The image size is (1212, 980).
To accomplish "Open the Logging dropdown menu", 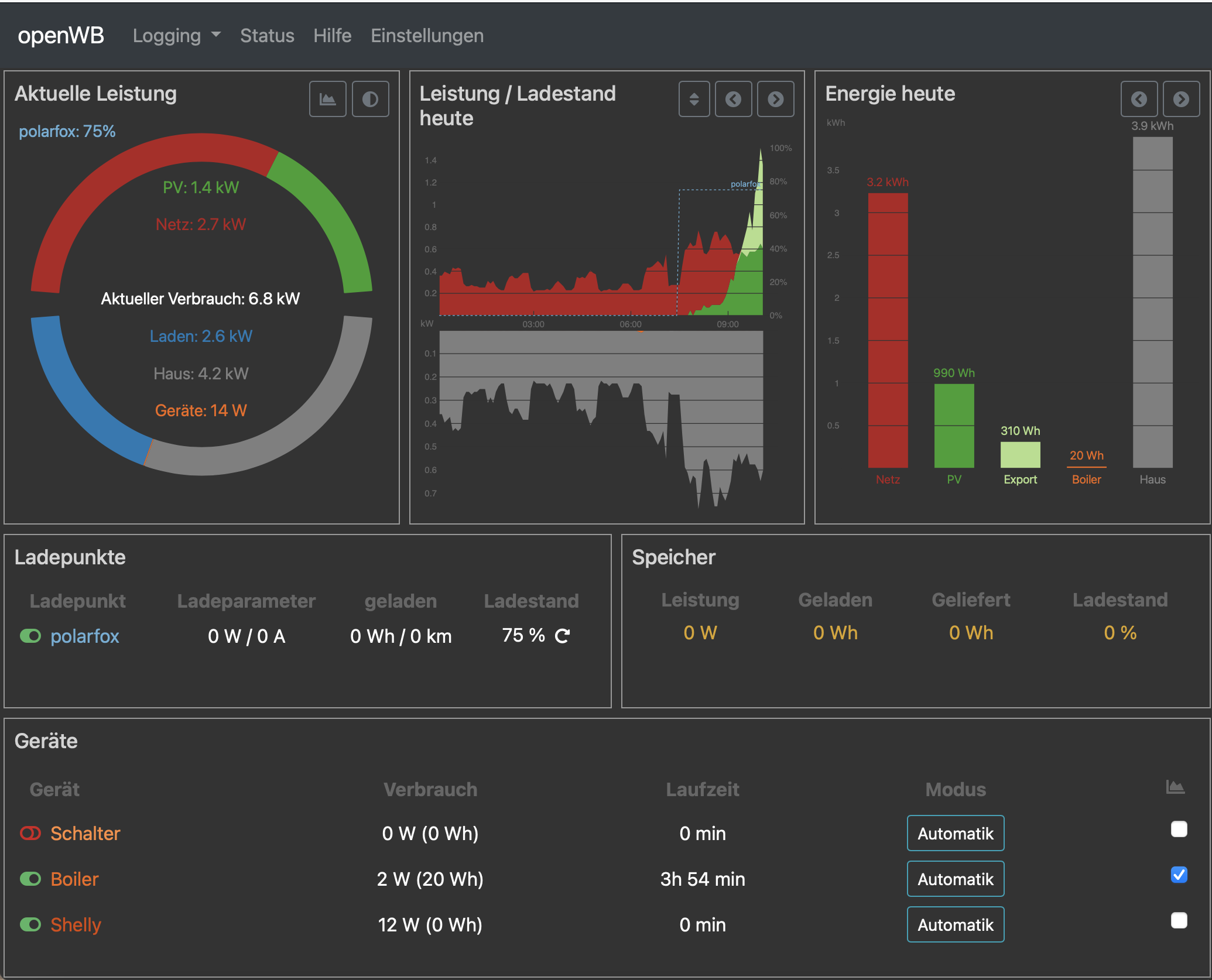I will (176, 36).
